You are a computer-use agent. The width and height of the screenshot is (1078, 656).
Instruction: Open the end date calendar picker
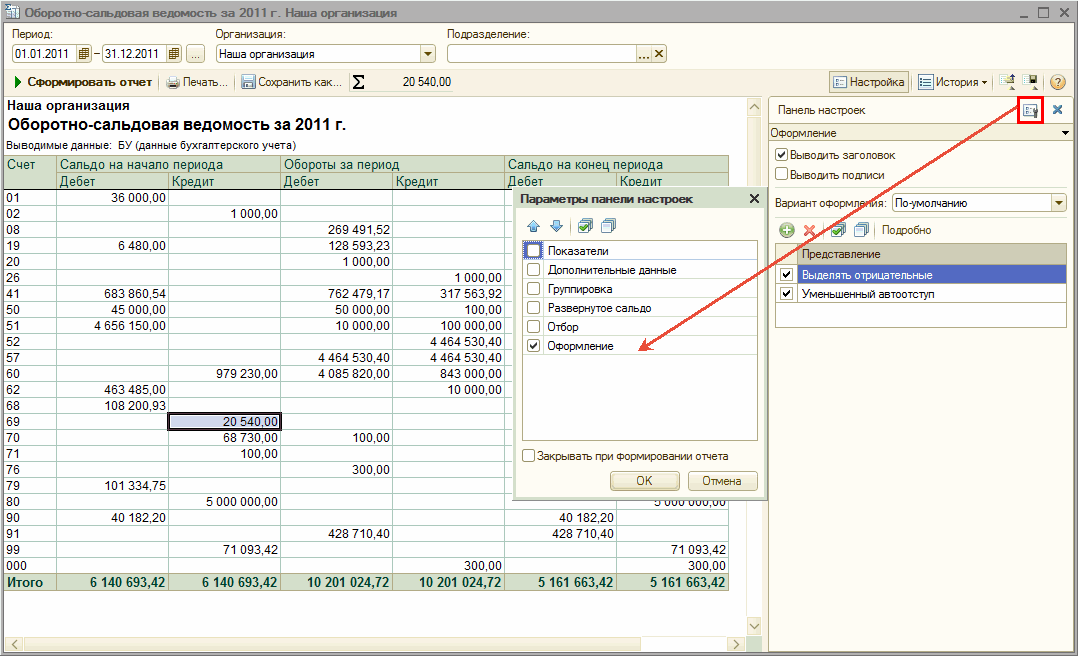174,54
